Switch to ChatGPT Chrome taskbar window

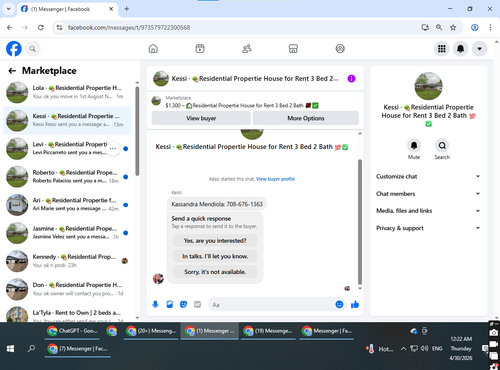click(72, 331)
